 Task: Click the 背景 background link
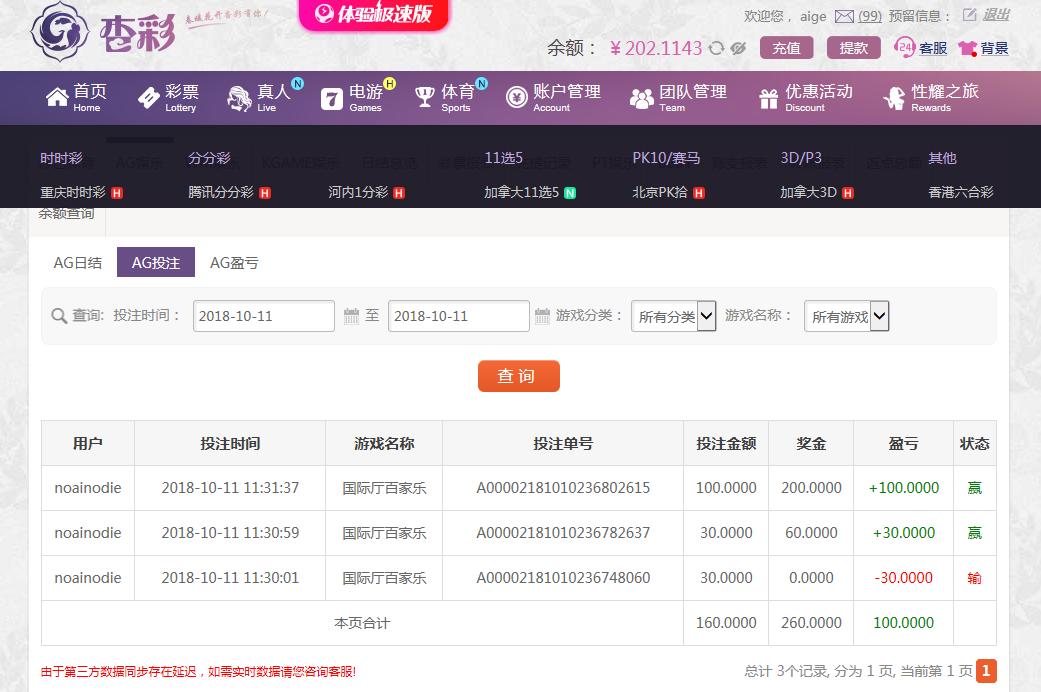(994, 48)
